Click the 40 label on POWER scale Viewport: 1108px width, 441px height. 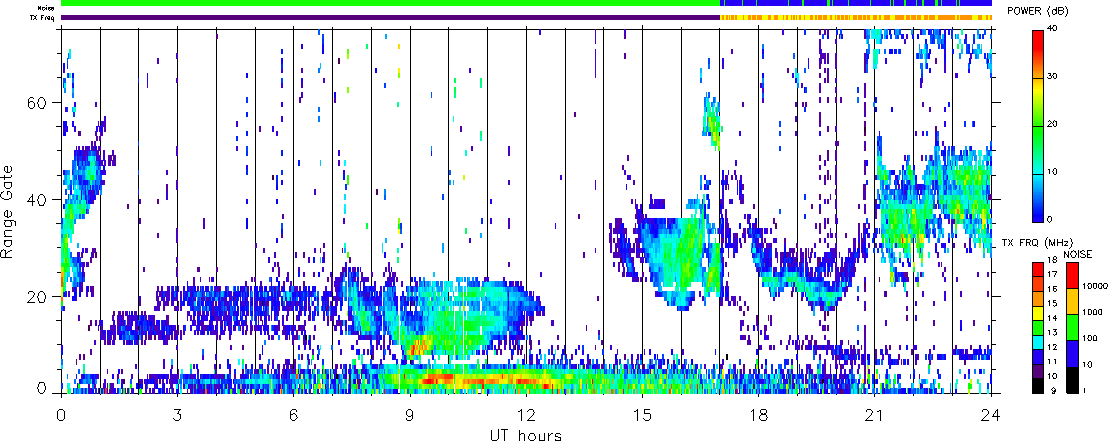(1054, 30)
